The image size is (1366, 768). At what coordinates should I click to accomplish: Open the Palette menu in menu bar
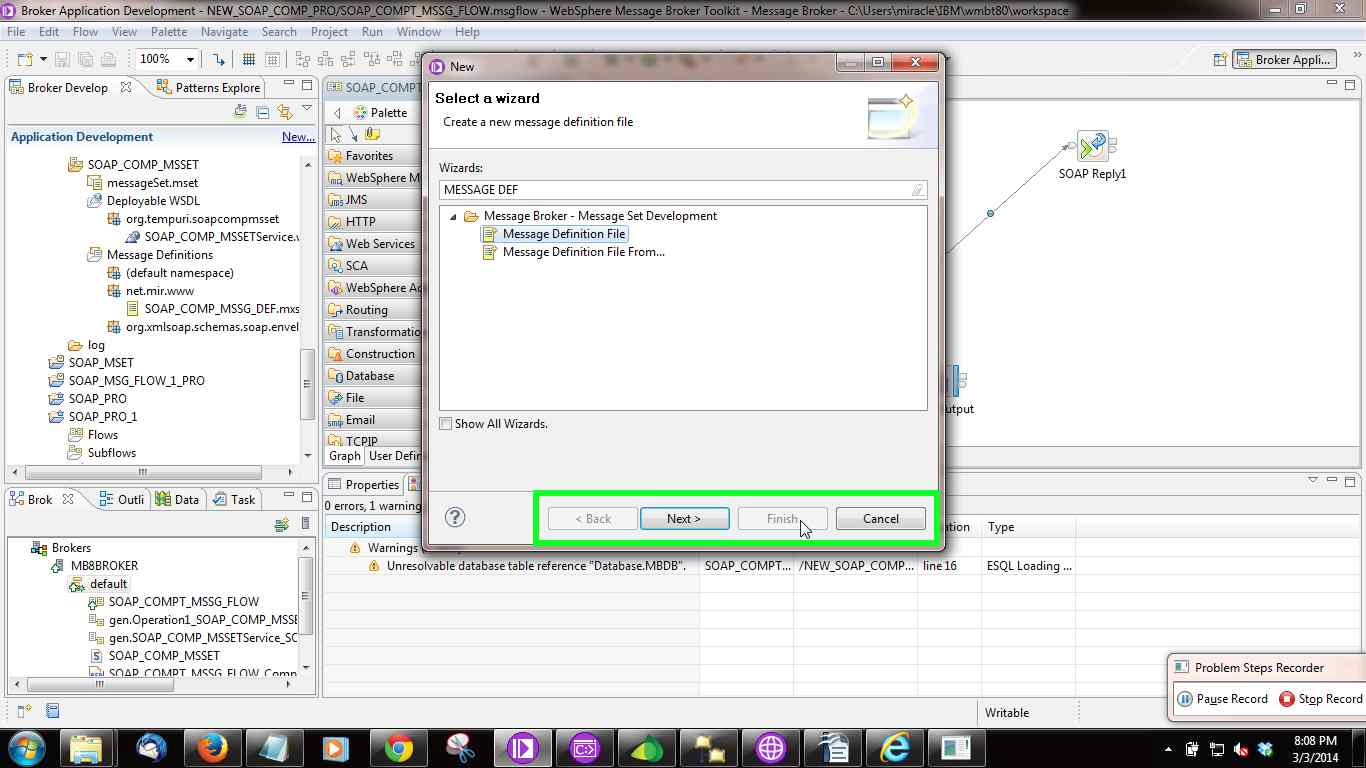[x=169, y=32]
